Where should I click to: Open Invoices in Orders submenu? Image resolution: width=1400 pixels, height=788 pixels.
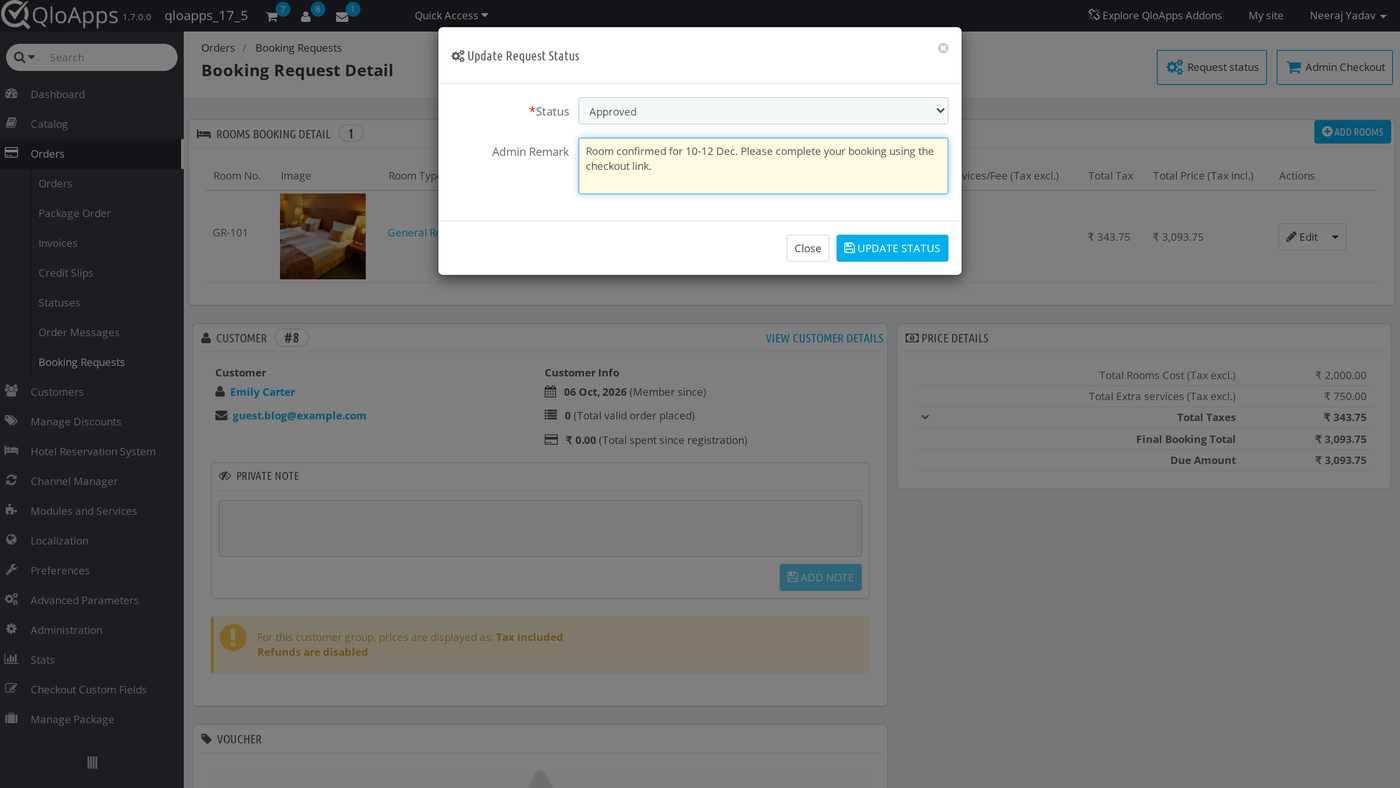[58, 243]
